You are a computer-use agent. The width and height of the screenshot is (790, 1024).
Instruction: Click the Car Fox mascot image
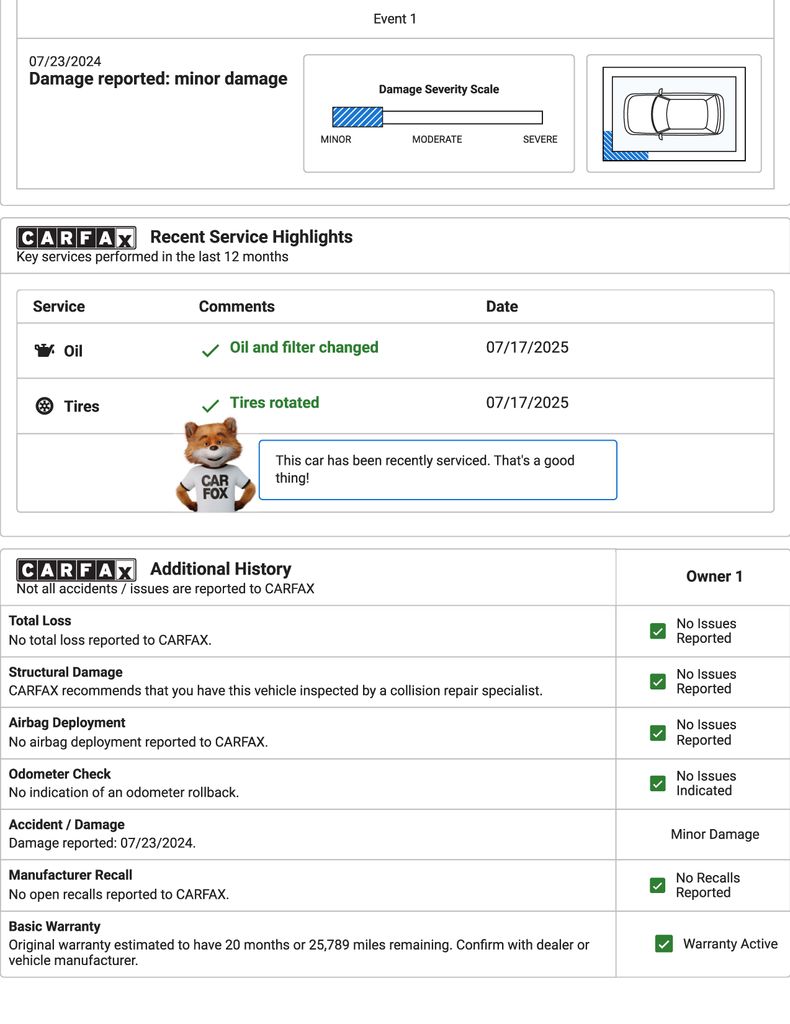(214, 465)
